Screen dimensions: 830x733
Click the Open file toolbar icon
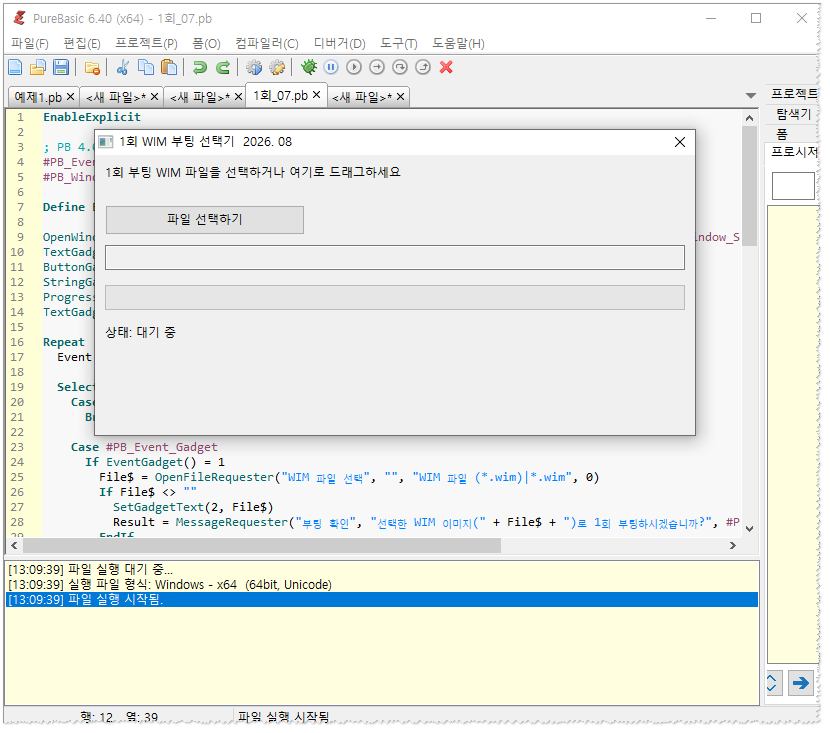pyautogui.click(x=38, y=67)
